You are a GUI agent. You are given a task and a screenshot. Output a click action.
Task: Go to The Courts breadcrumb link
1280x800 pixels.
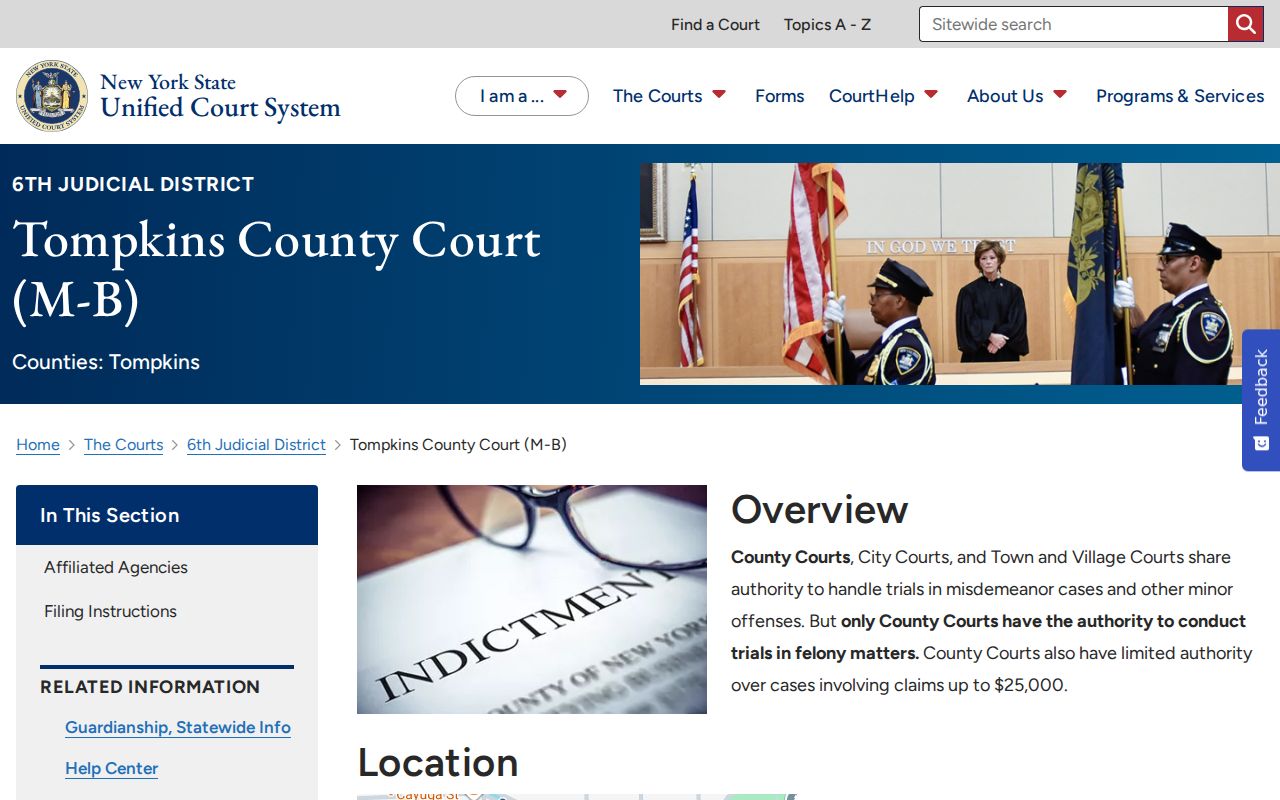(123, 445)
